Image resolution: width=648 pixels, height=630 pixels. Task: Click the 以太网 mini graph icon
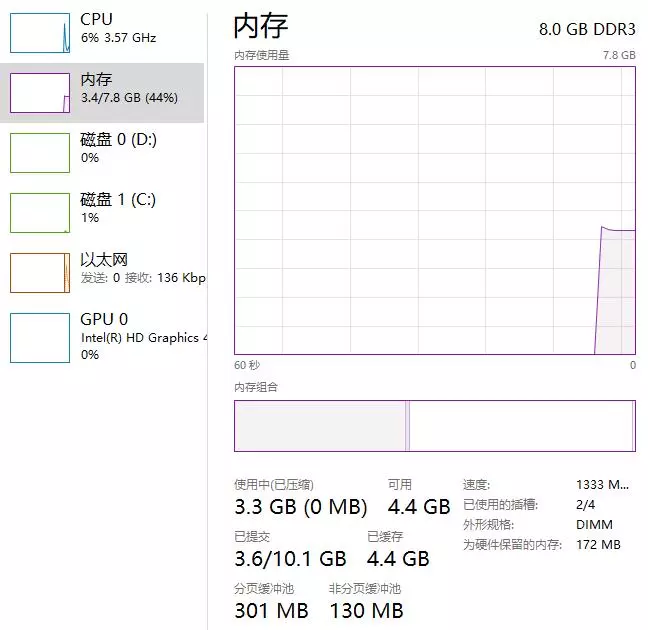click(40, 272)
